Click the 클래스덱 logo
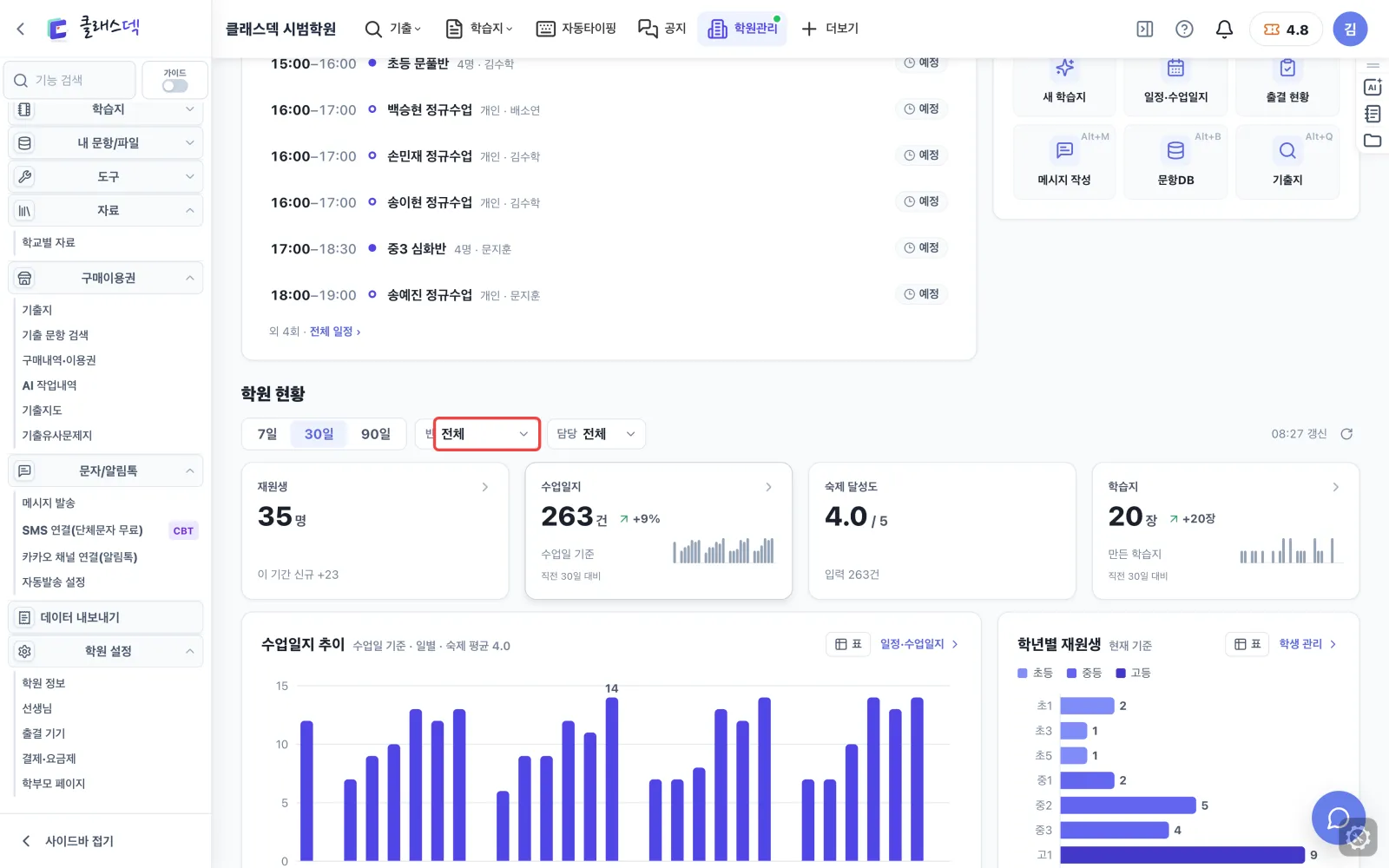 point(93,29)
